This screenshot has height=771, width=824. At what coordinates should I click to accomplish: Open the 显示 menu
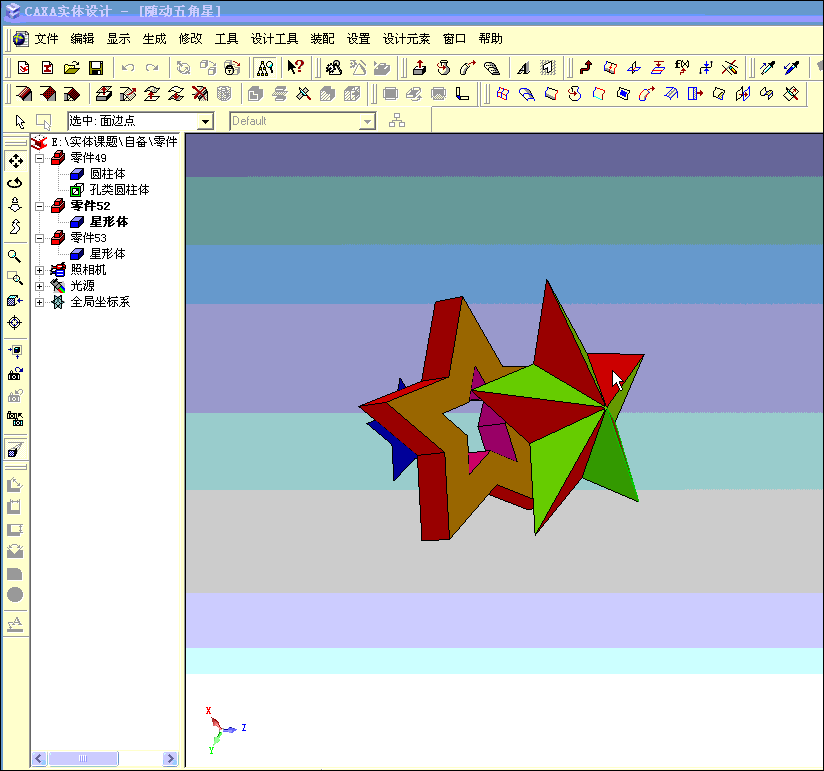[x=119, y=39]
